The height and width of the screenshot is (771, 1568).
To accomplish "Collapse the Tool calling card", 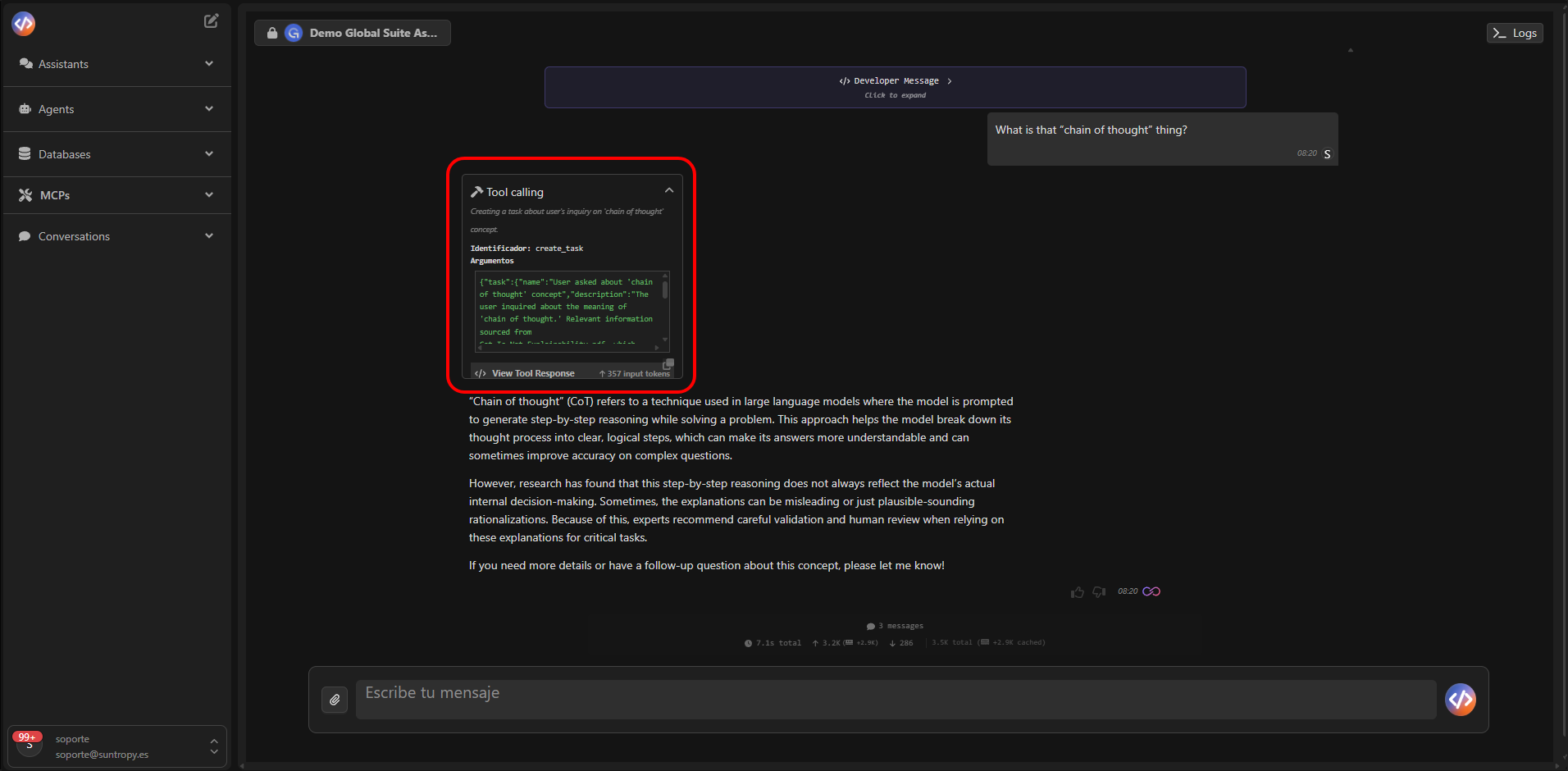I will 668,189.
